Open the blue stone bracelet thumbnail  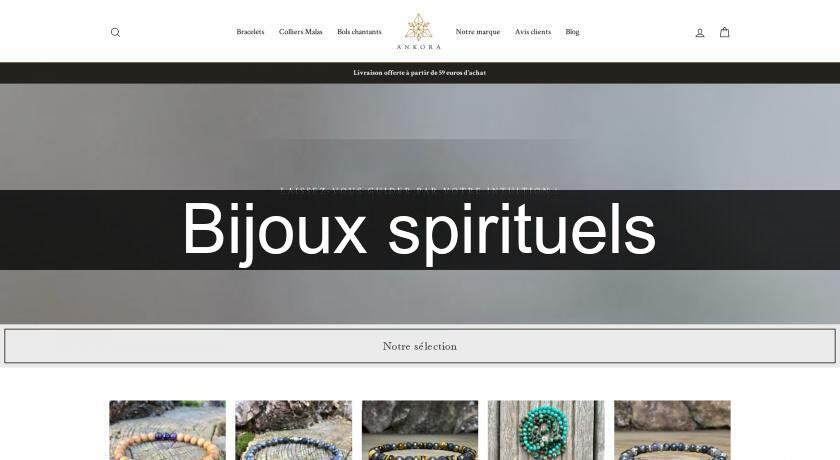(x=294, y=430)
